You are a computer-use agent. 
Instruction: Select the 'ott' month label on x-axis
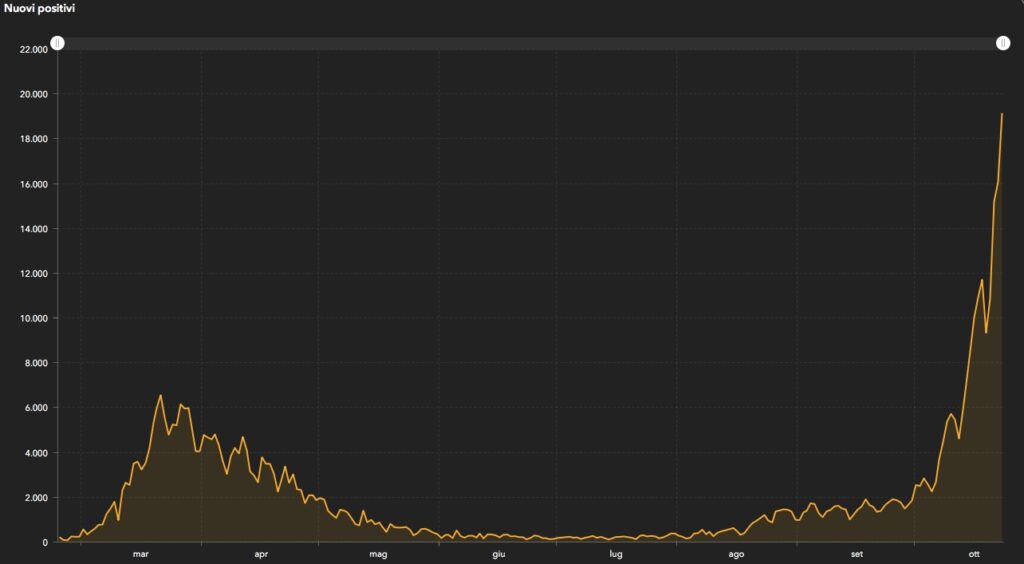(976, 553)
